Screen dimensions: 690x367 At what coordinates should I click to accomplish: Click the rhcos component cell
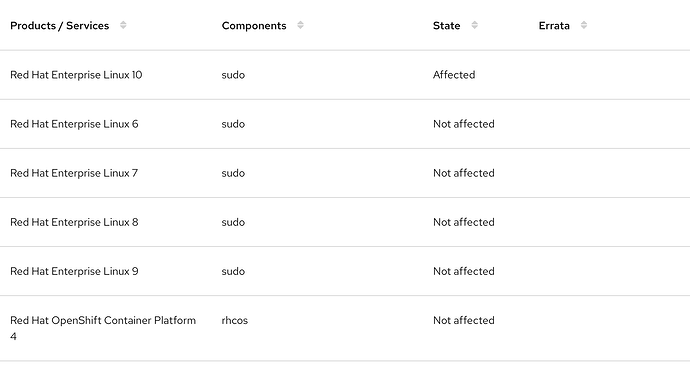click(x=235, y=320)
